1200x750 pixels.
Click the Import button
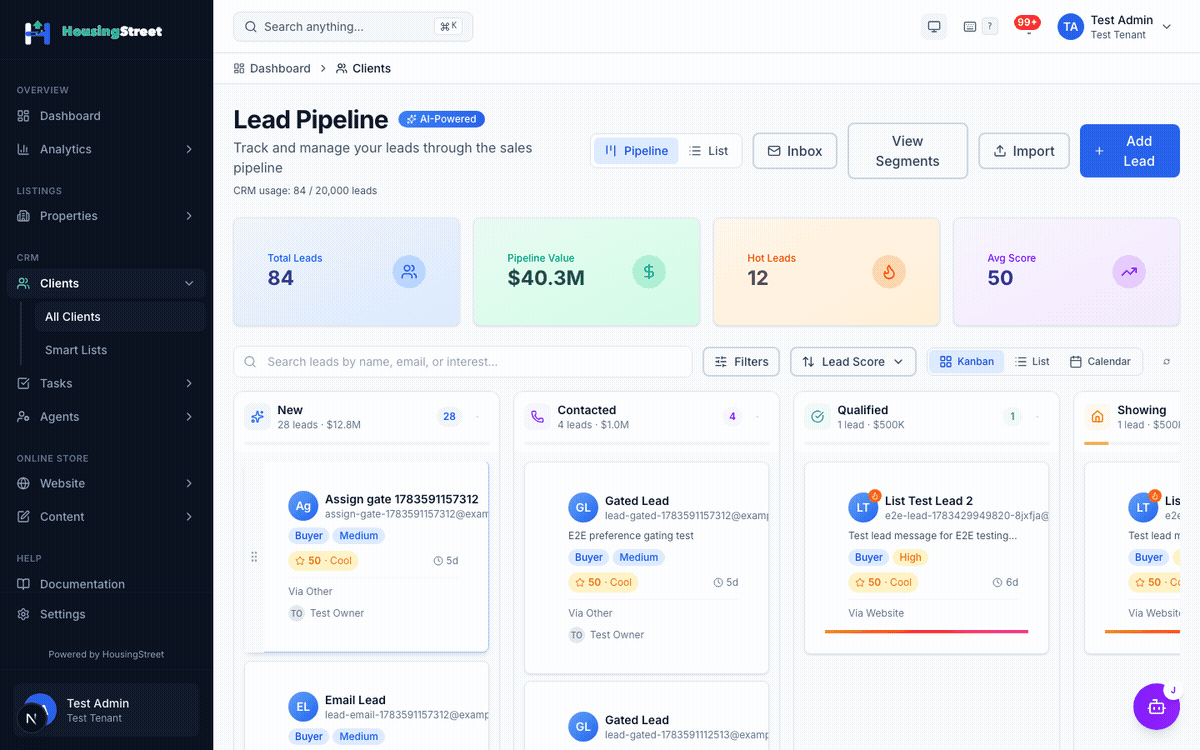(1024, 151)
